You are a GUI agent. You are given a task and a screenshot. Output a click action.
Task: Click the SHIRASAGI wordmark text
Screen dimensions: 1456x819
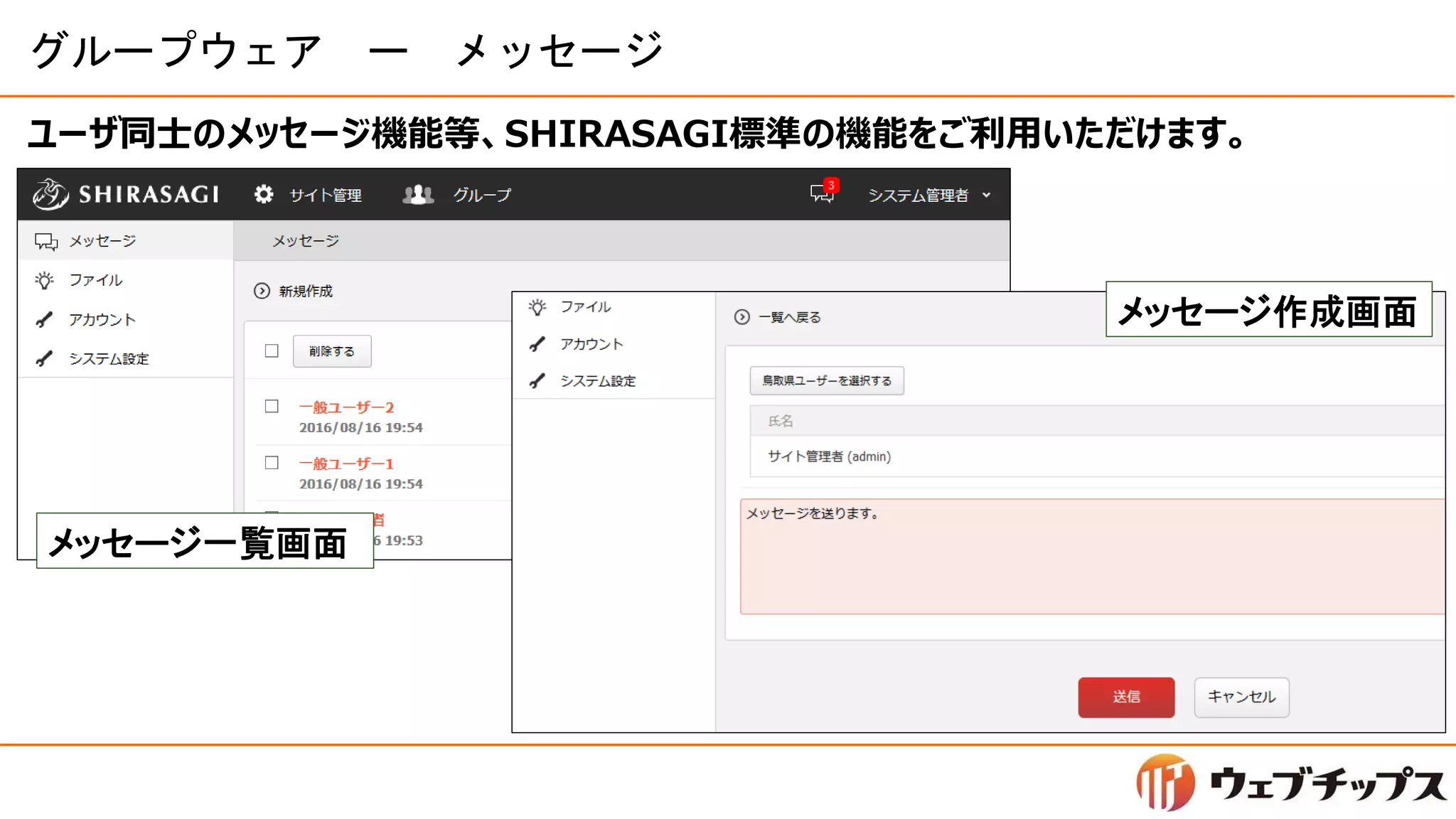pyautogui.click(x=149, y=194)
